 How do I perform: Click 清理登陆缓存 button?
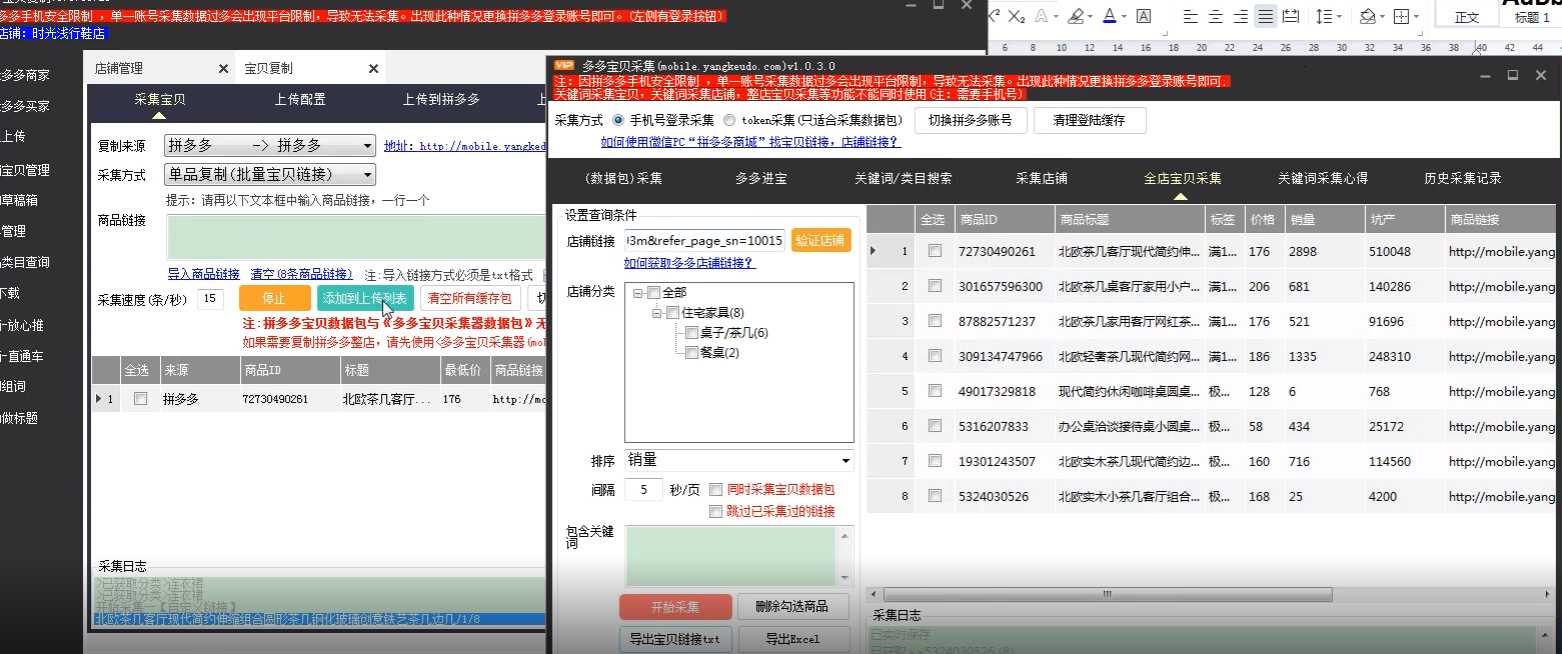pos(1089,120)
